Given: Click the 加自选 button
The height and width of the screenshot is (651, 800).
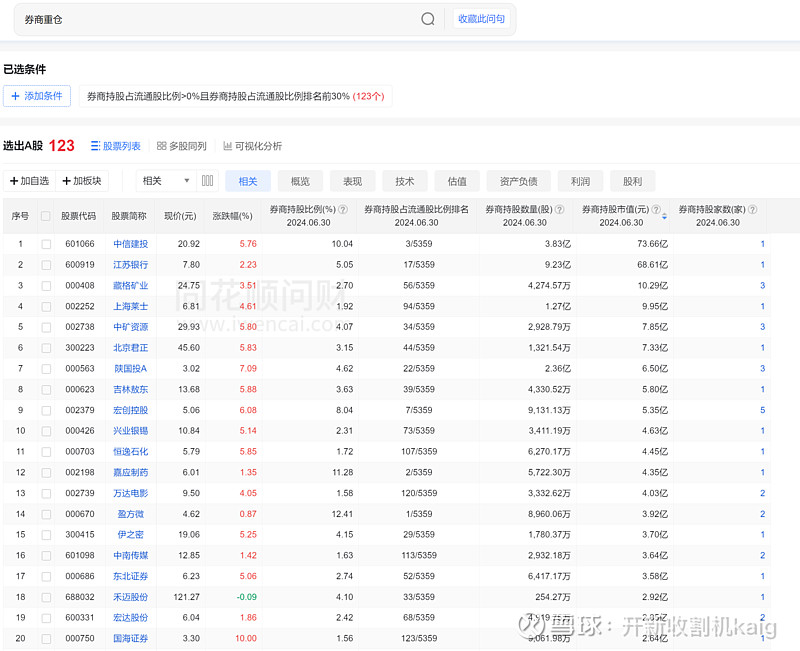Looking at the screenshot, I should click(x=30, y=181).
